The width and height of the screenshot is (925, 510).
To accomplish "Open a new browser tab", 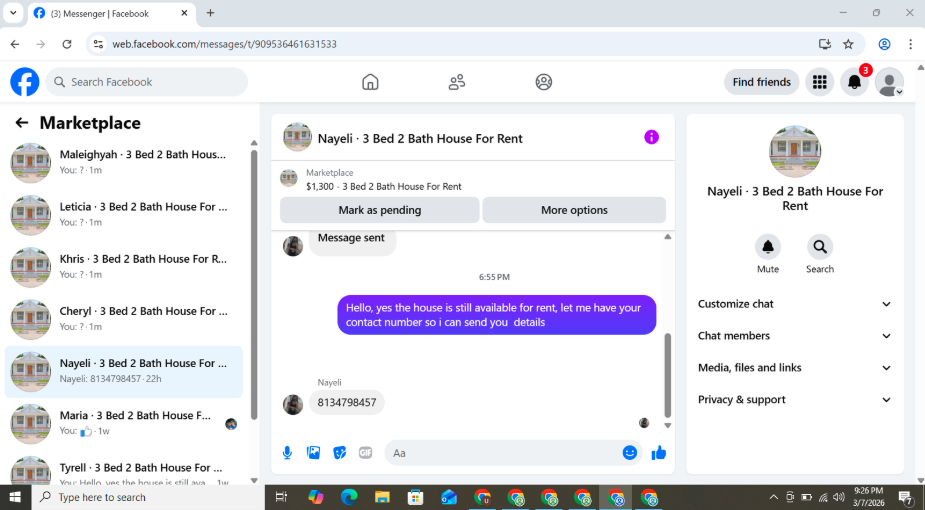I will (211, 13).
